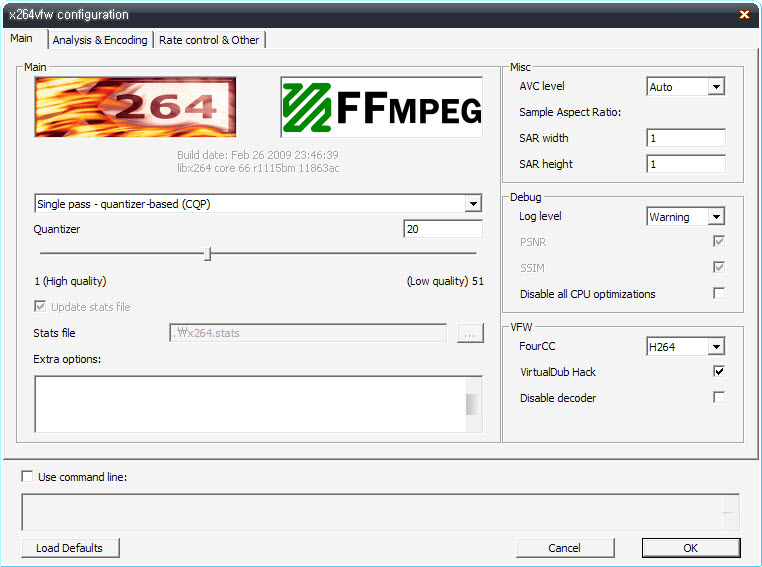Viewport: 762px width, 567px height.
Task: Click the libx264 core 66 version text
Action: pos(258,168)
